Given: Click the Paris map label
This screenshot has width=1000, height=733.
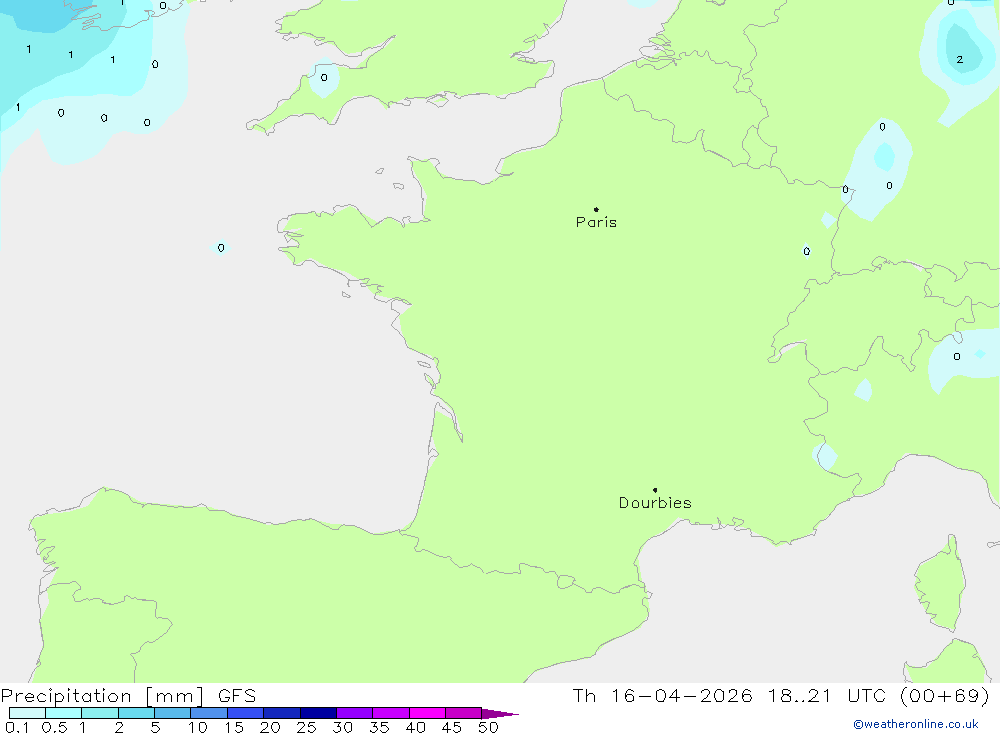Looking at the screenshot, I should [596, 223].
